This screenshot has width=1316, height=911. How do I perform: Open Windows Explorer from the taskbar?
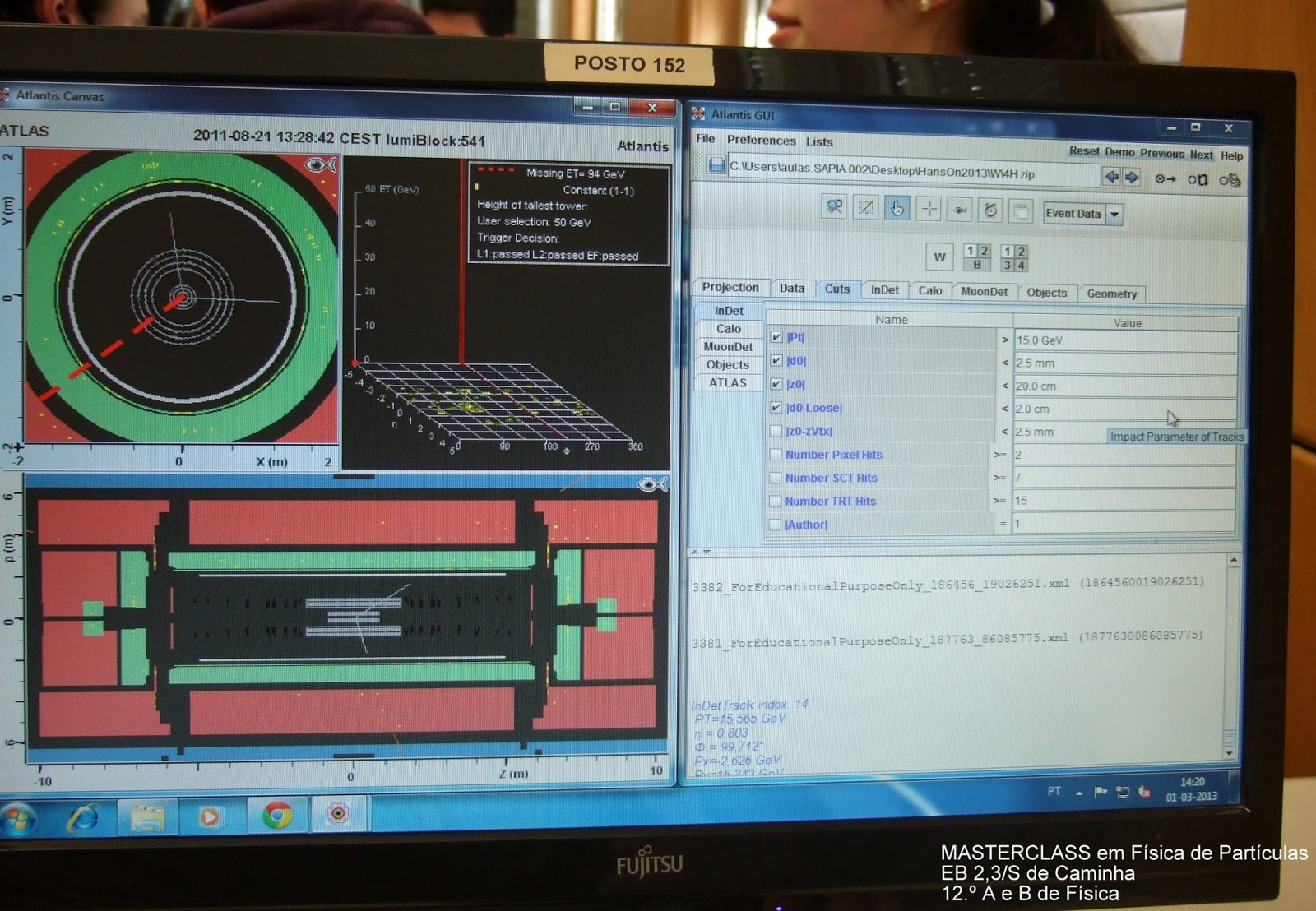click(147, 816)
